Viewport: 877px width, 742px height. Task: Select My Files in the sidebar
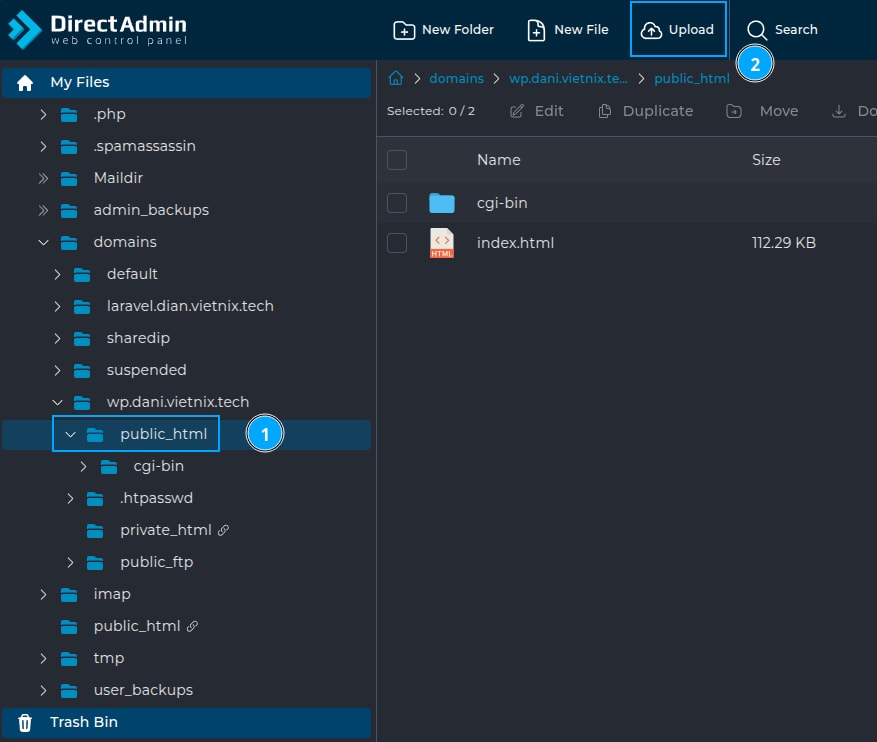(x=80, y=82)
